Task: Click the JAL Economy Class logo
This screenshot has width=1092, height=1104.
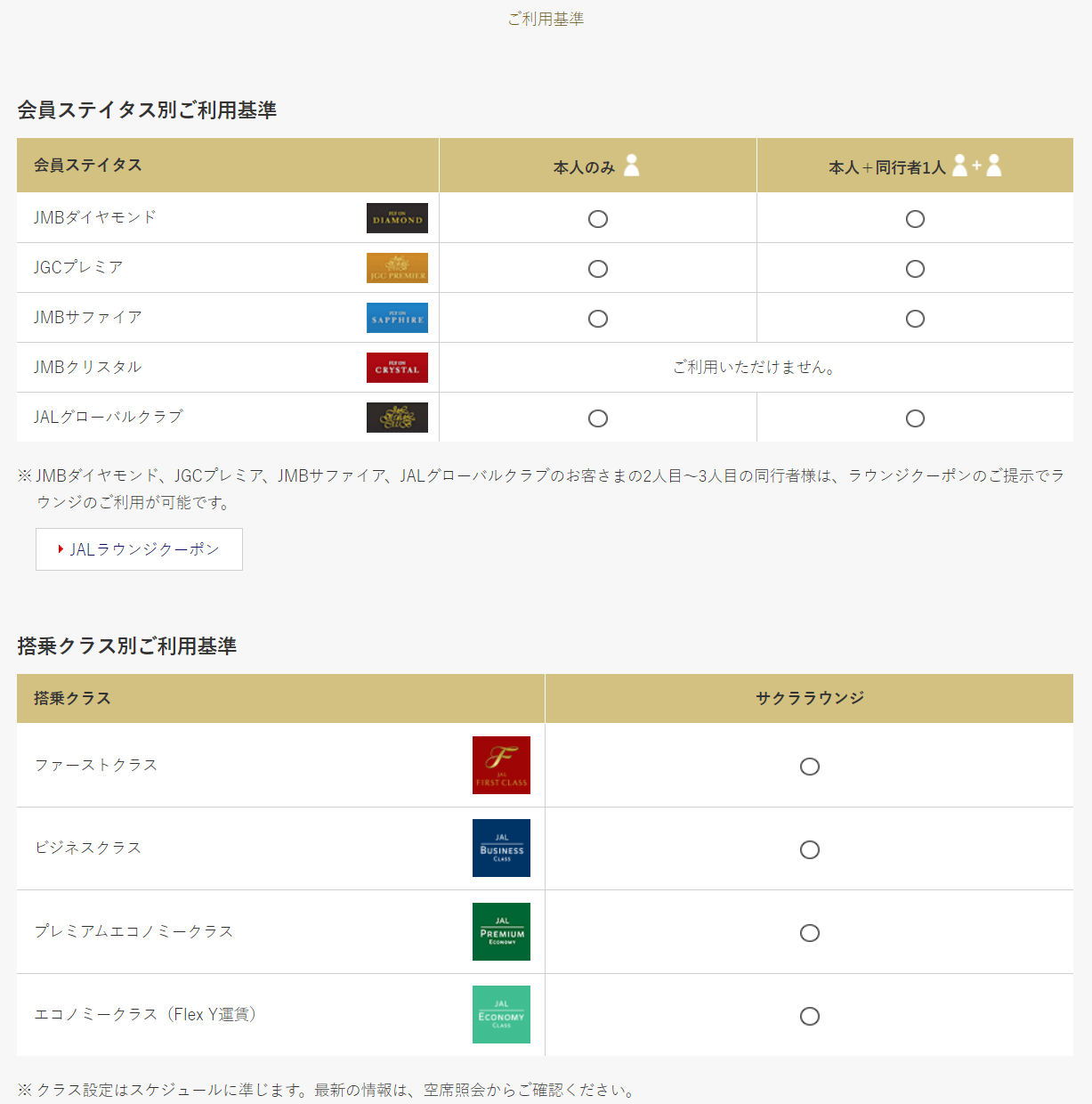Action: (501, 1014)
